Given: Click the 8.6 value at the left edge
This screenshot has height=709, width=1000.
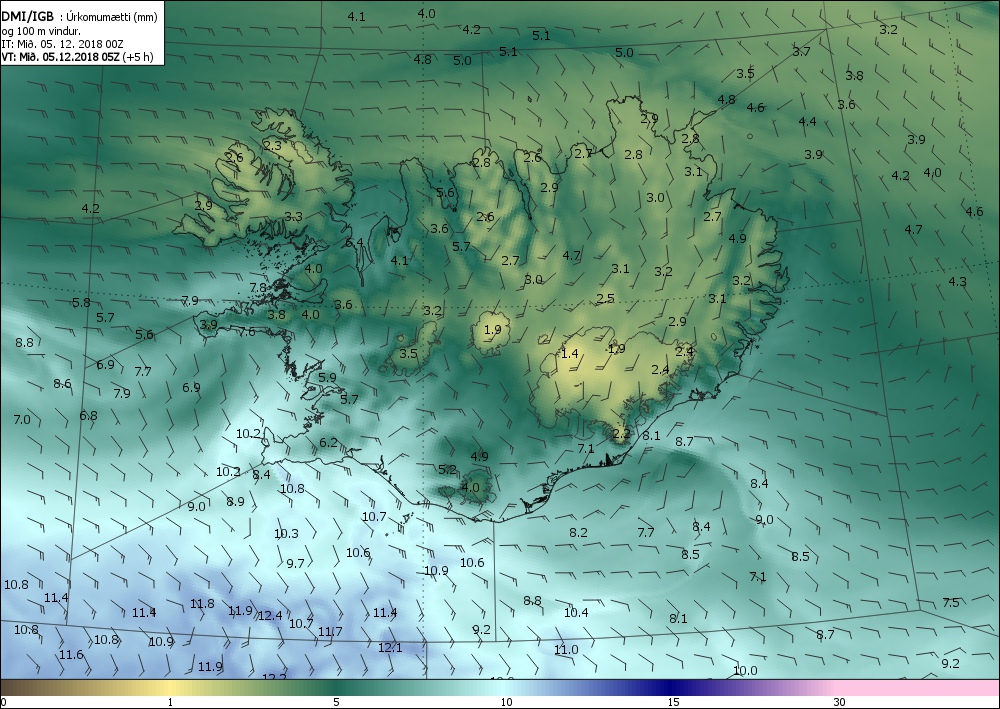Looking at the screenshot, I should click(62, 384).
